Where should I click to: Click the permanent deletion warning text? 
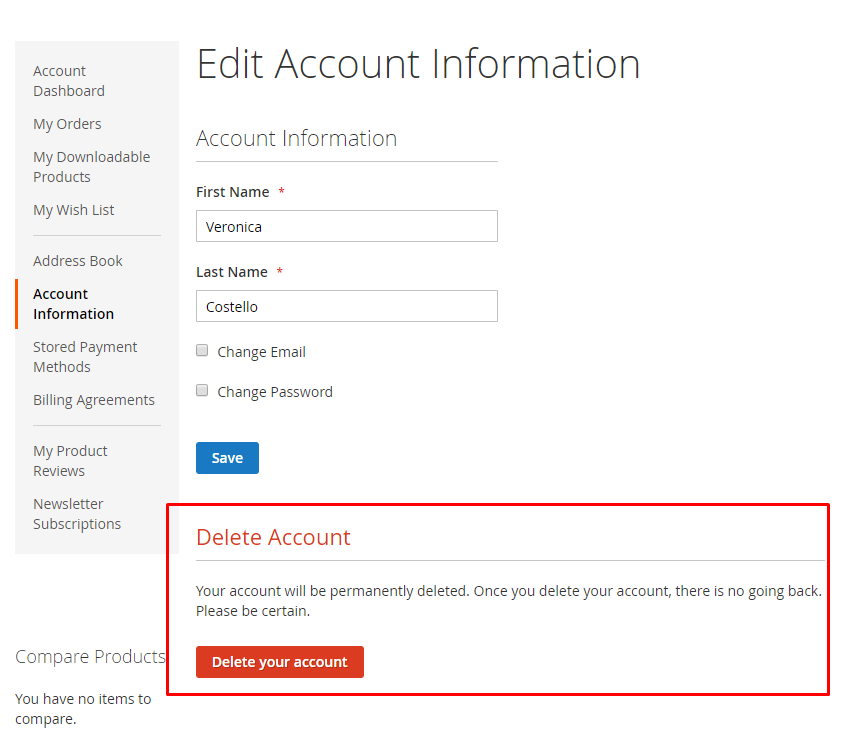pos(508,601)
